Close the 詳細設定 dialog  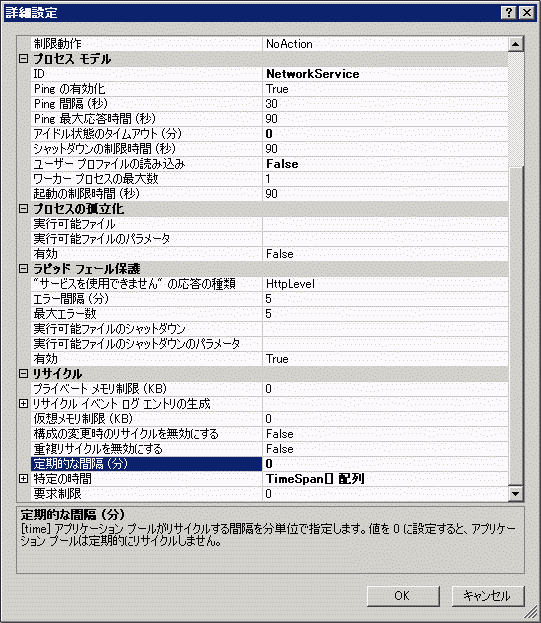click(527, 13)
